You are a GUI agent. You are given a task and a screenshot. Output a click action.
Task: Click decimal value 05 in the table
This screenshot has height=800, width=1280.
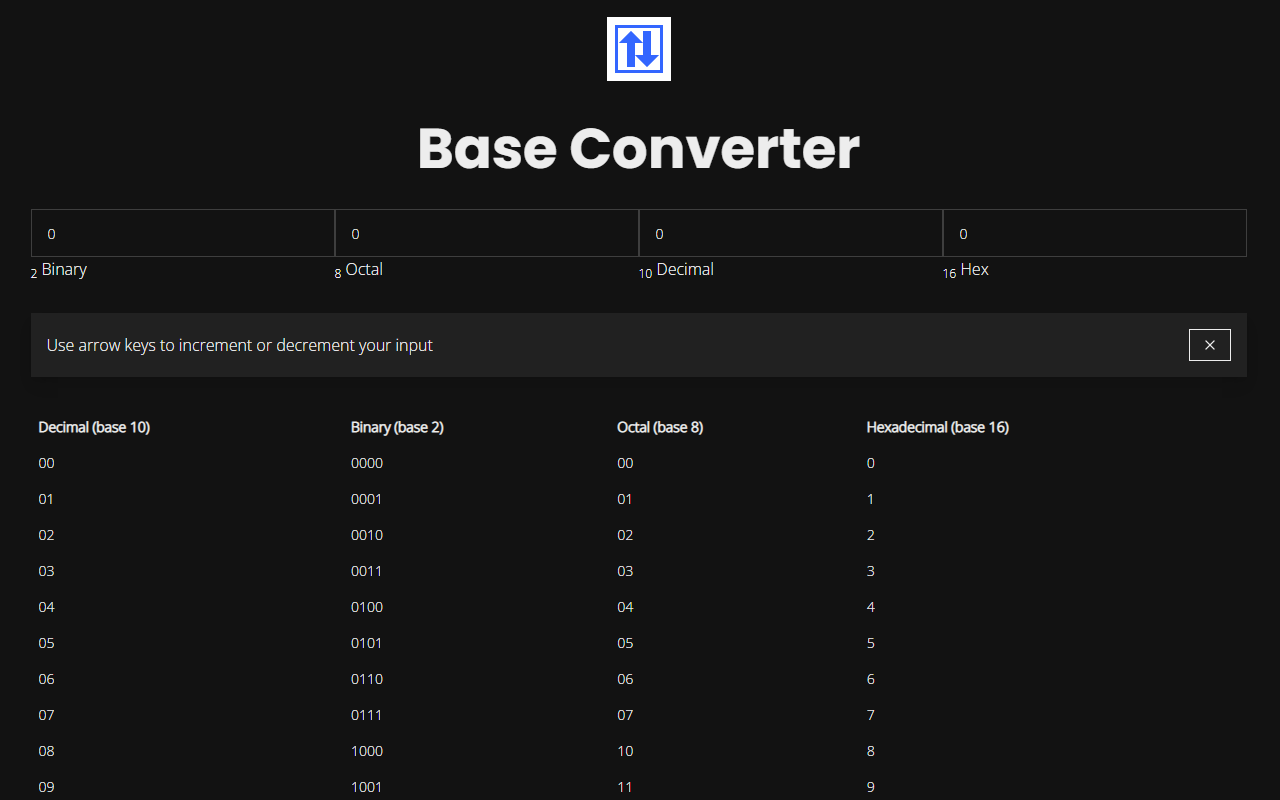(x=47, y=643)
